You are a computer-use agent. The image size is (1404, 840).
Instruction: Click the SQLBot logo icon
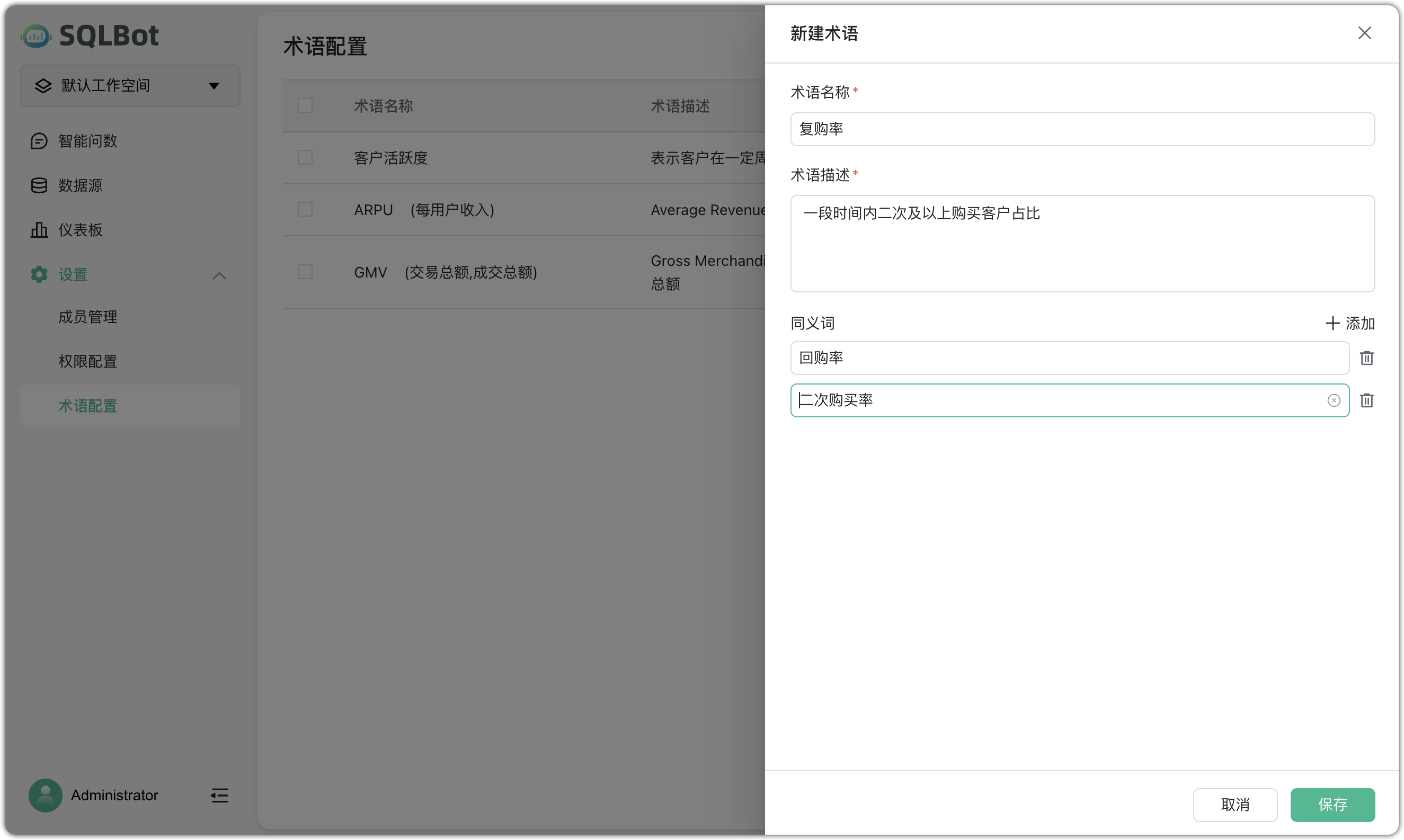pos(35,35)
